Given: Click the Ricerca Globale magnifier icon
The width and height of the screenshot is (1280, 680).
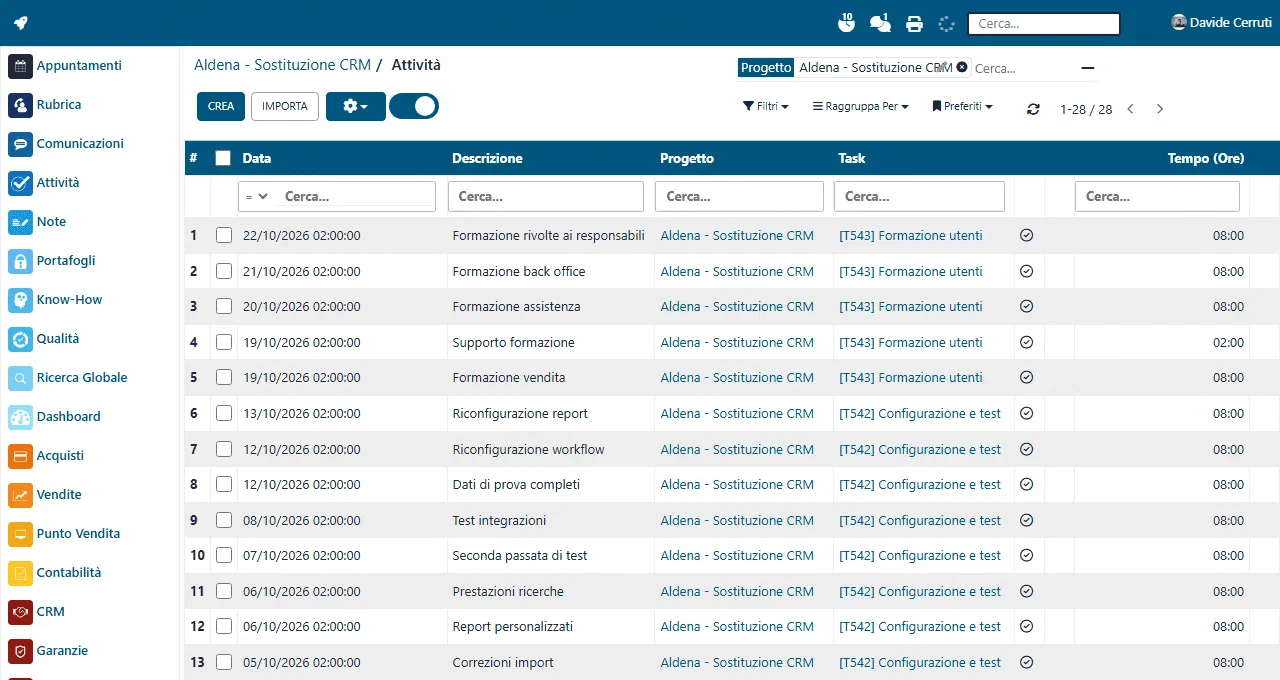Looking at the screenshot, I should (21, 378).
